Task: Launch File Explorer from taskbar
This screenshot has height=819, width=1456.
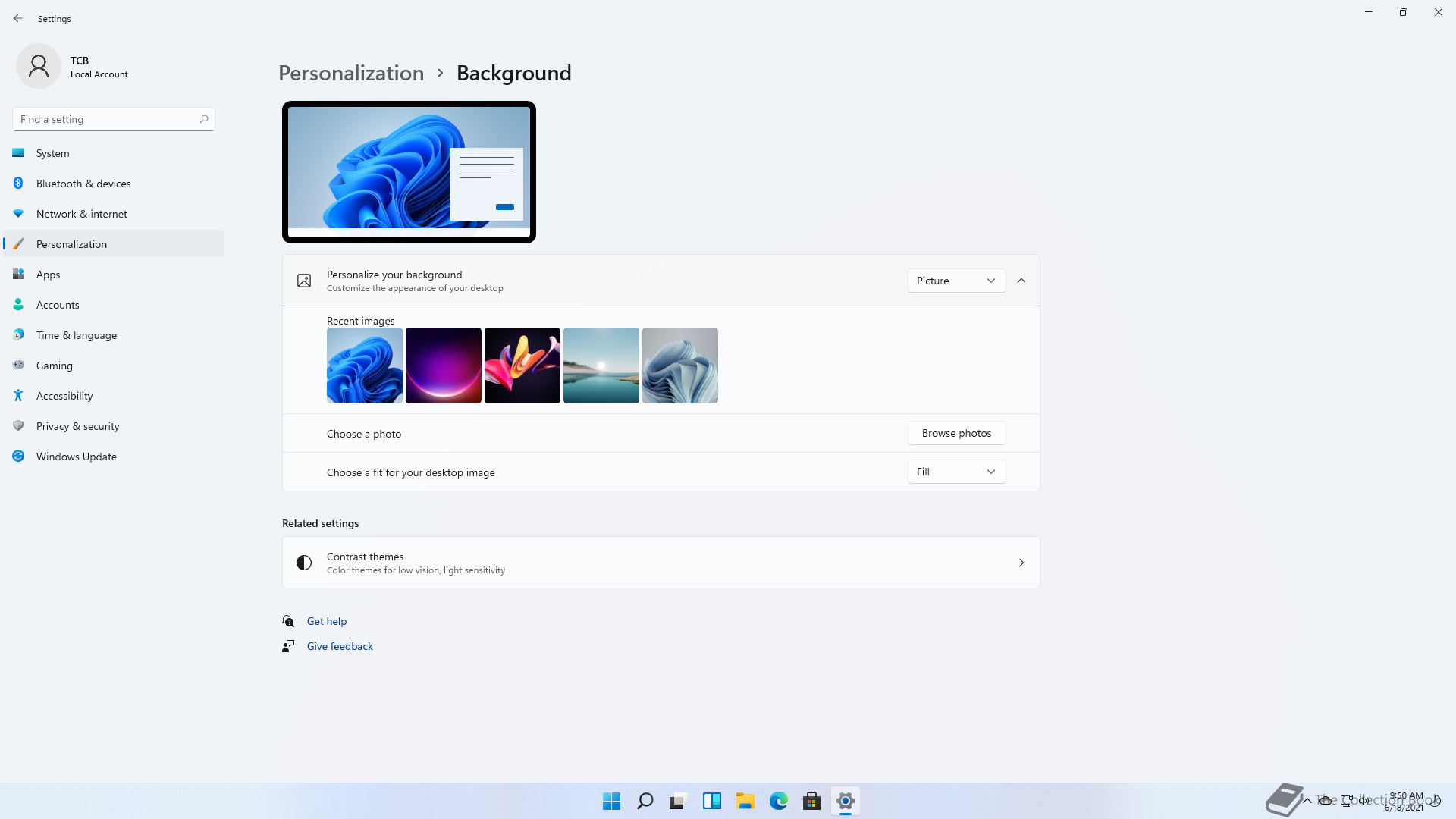Action: [x=745, y=801]
